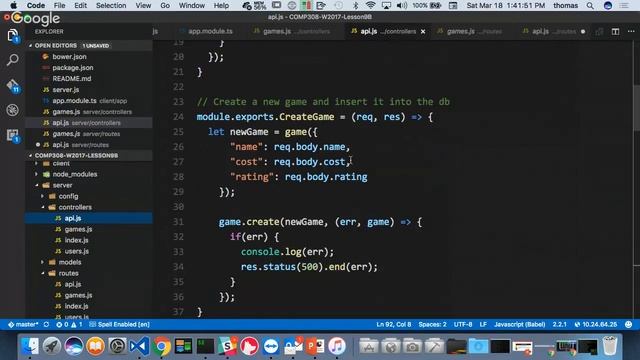Screen dimensions: 640x360
Task: Open Notification Center icon in menu bar
Action: [624, 5]
